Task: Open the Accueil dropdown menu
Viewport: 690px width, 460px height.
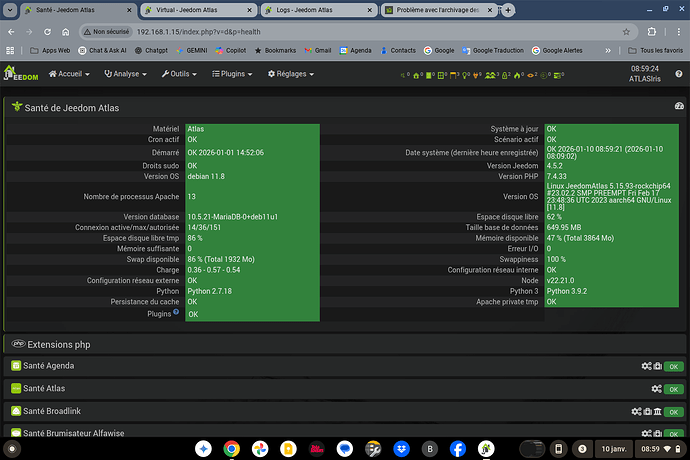Action: pyautogui.click(x=69, y=74)
